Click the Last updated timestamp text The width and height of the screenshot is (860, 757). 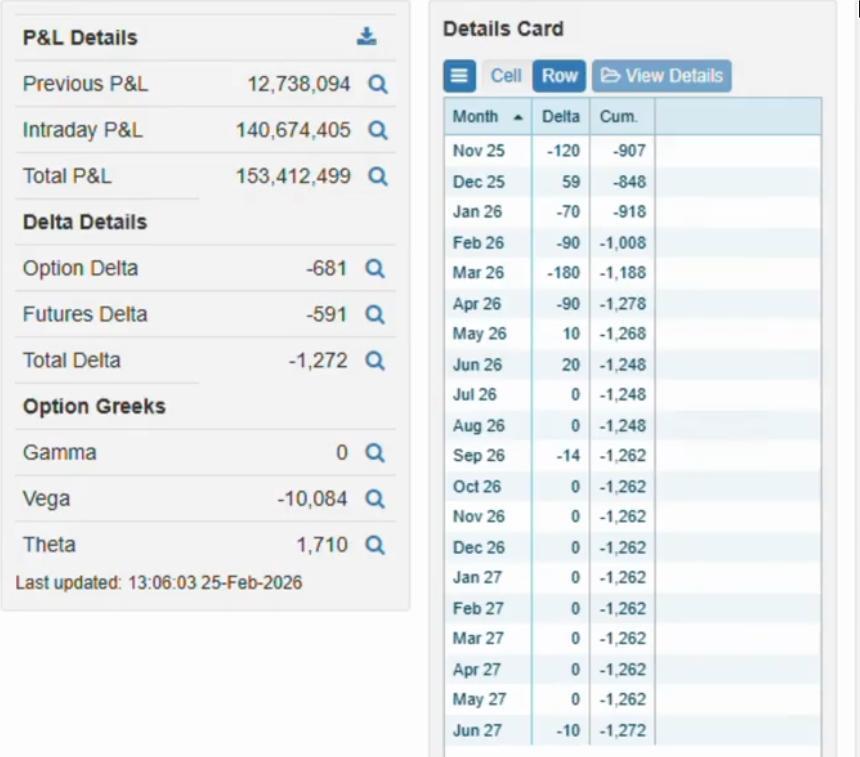159,582
